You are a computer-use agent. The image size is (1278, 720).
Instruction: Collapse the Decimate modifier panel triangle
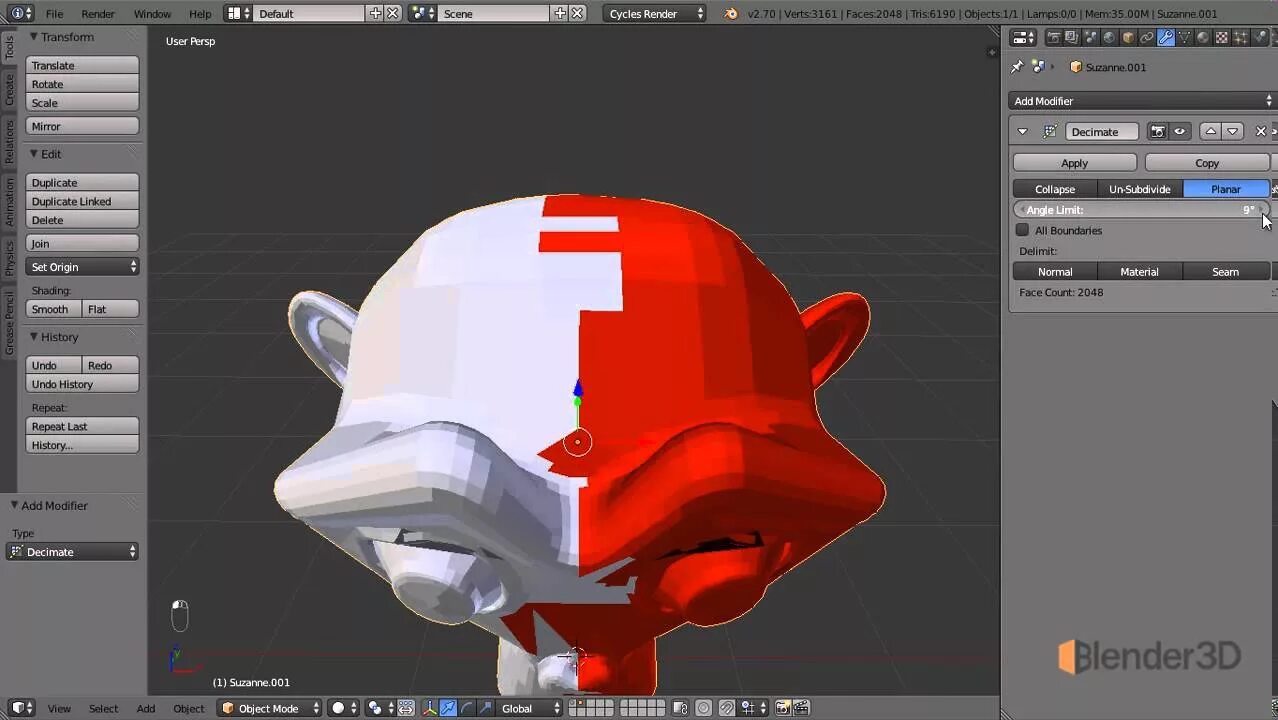coord(1022,131)
